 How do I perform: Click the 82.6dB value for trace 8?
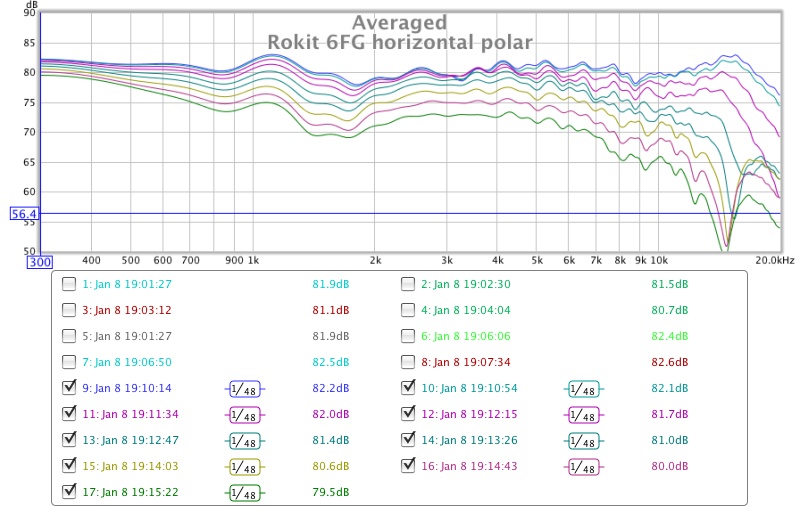669,362
